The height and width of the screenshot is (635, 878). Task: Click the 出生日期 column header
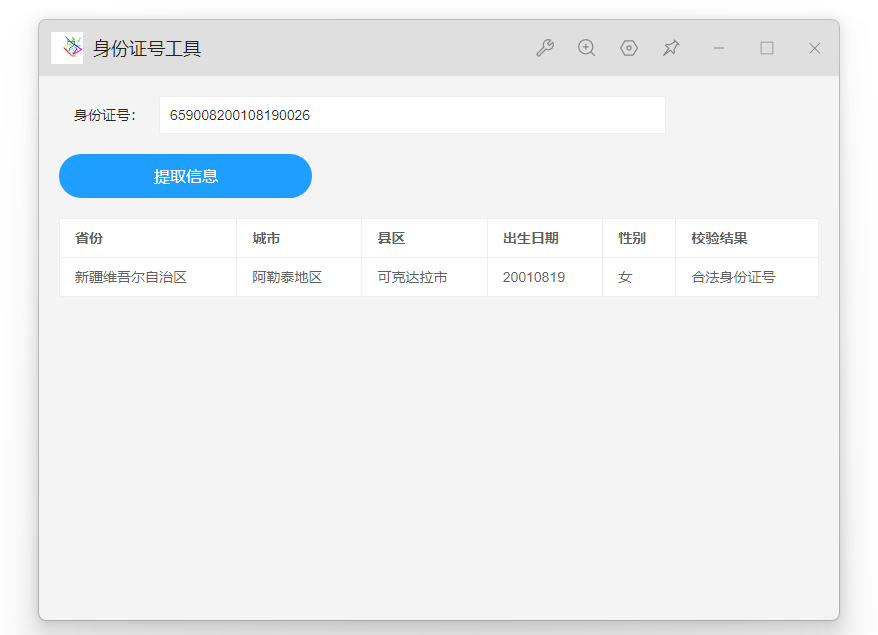545,239
